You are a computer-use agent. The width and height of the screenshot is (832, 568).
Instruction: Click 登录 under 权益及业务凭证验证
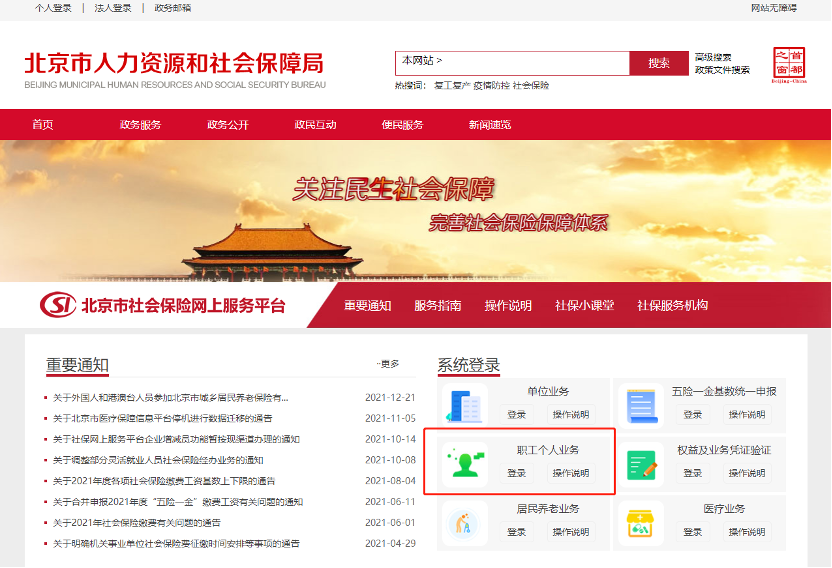pyautogui.click(x=692, y=473)
